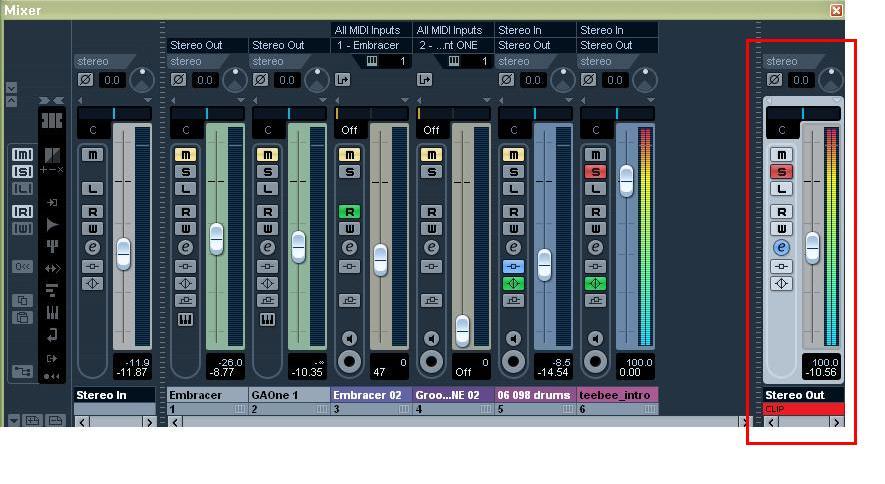Open GAOne 1's Stereo Out output routing
This screenshot has height=484, width=885.
coord(289,45)
